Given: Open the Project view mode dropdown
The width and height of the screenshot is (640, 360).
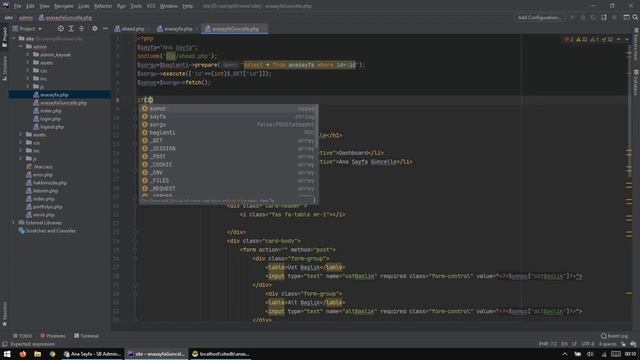Looking at the screenshot, I should coord(27,29).
